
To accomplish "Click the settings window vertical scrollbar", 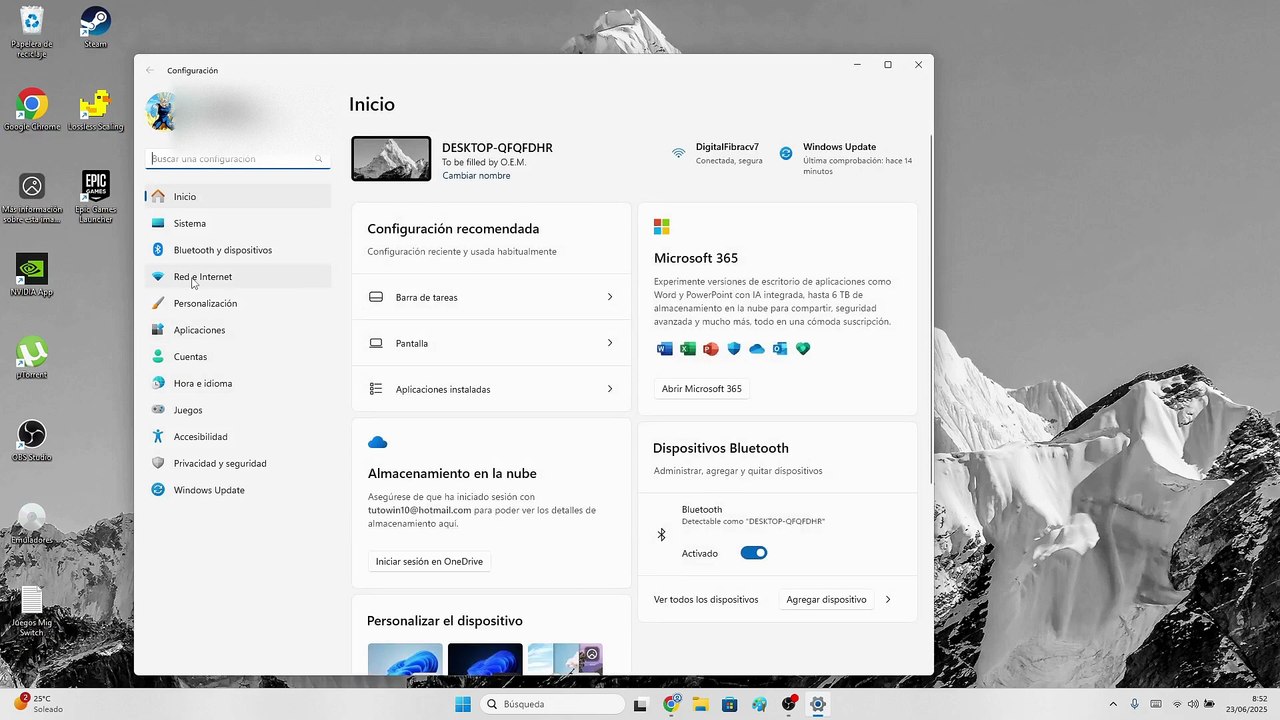I will click(931, 308).
